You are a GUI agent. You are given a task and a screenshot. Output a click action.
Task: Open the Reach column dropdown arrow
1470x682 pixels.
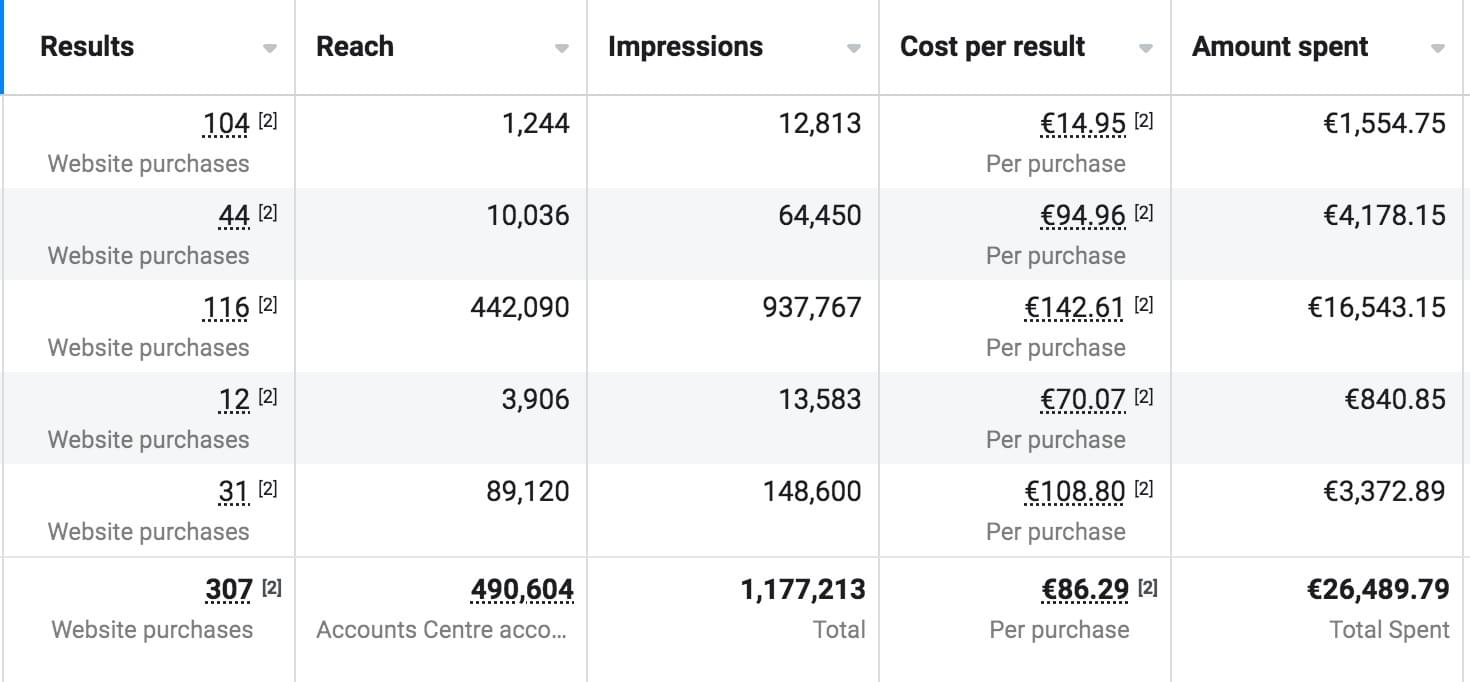tap(561, 49)
